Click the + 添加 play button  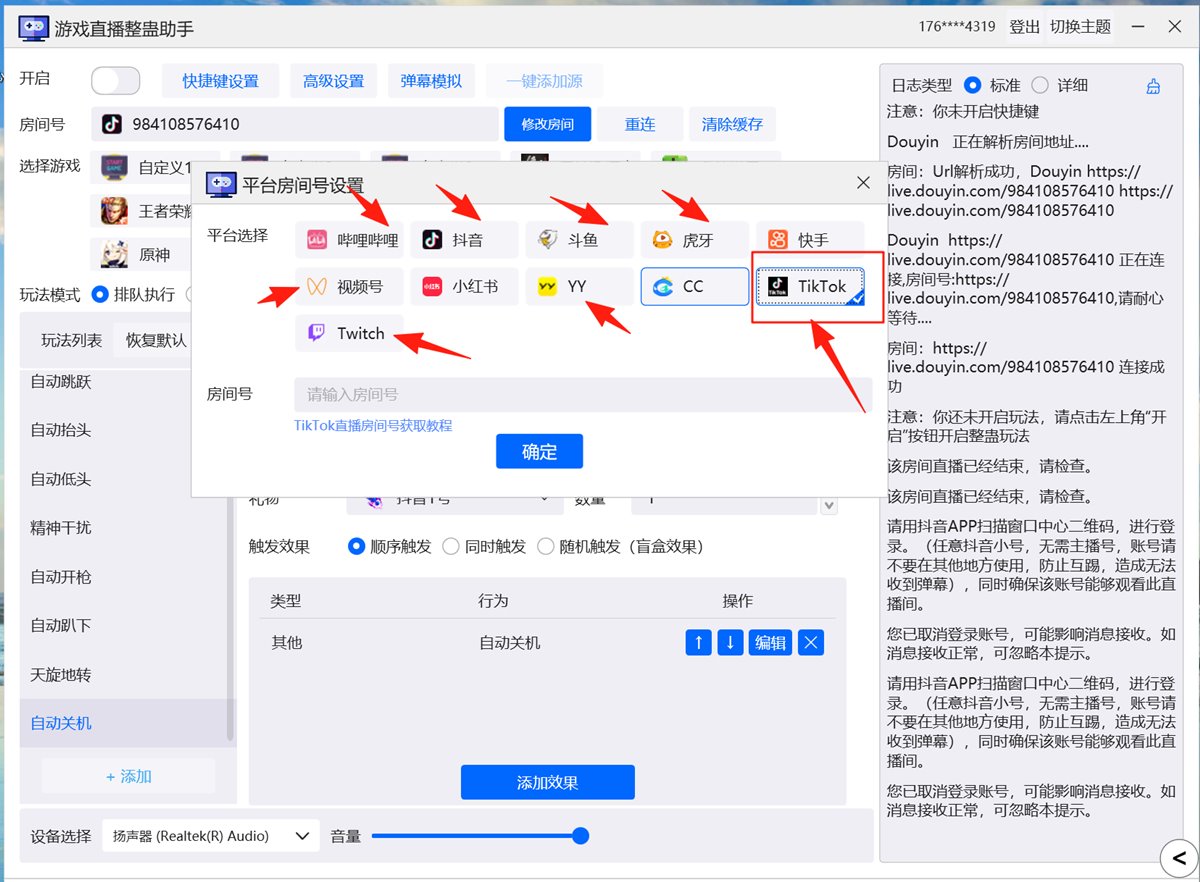pos(128,776)
